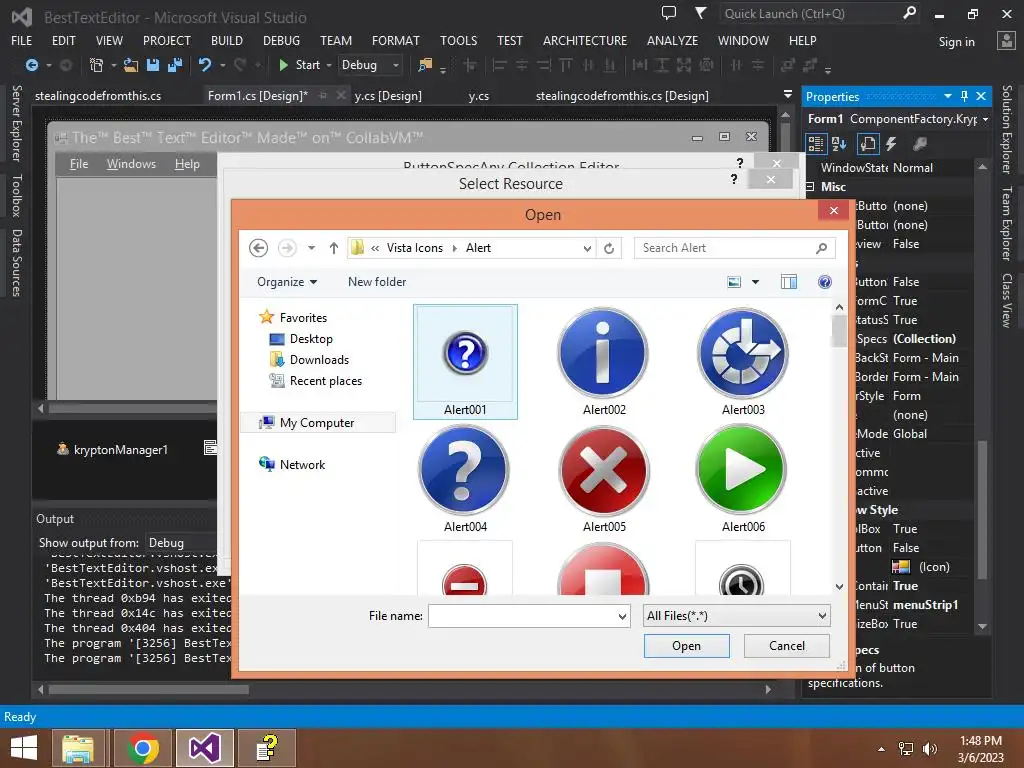1024x768 pixels.
Task: Open the view options dropdown arrow
Action: click(x=756, y=282)
